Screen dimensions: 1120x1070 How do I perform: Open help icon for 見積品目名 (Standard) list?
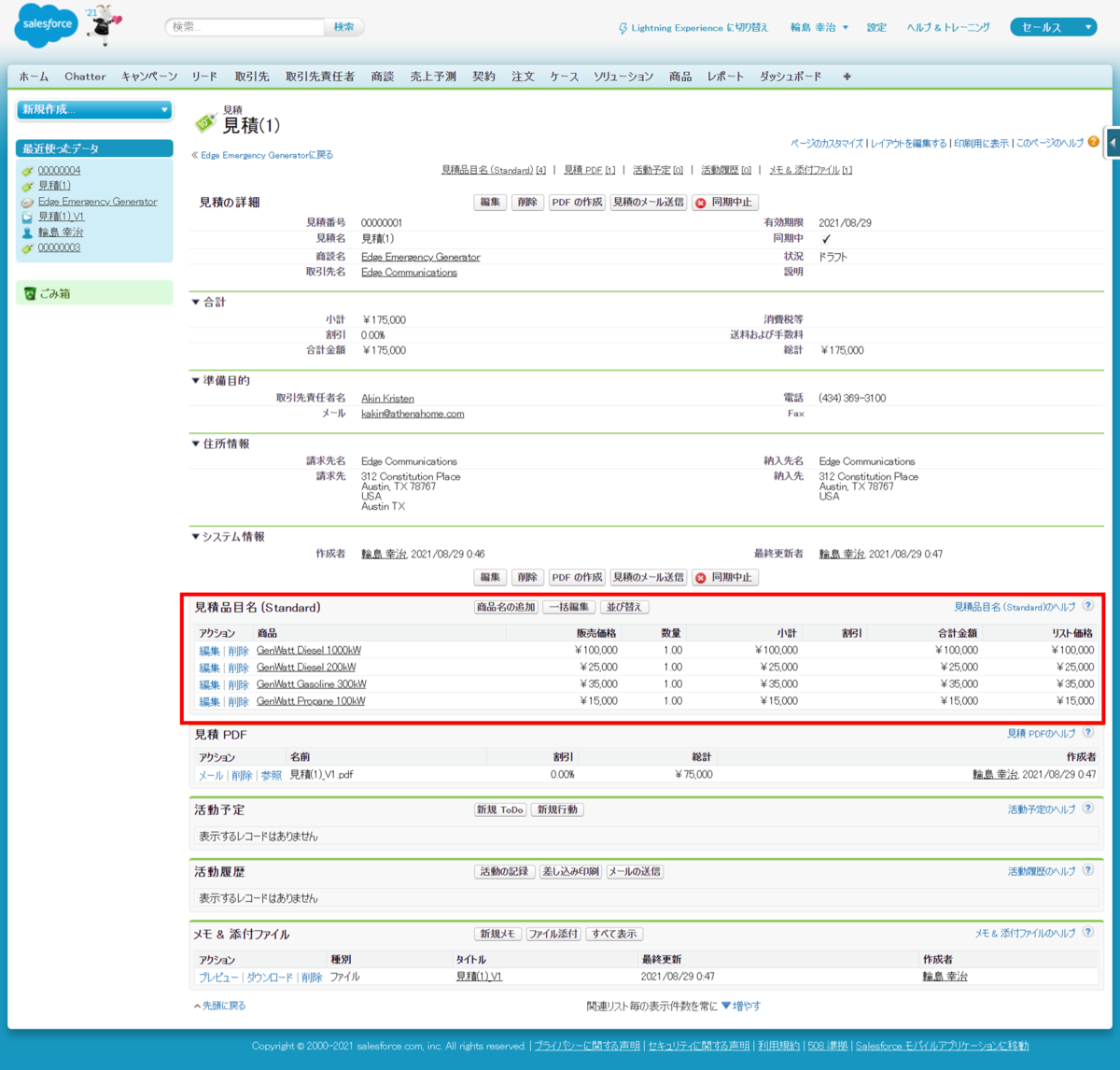click(1087, 606)
